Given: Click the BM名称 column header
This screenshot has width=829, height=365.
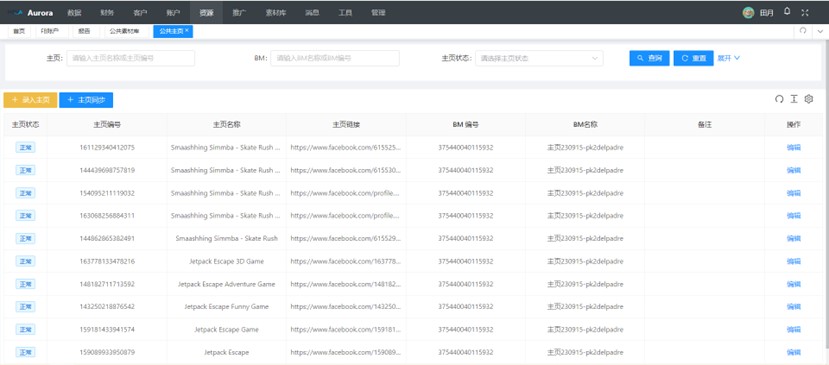Looking at the screenshot, I should click(x=585, y=125).
